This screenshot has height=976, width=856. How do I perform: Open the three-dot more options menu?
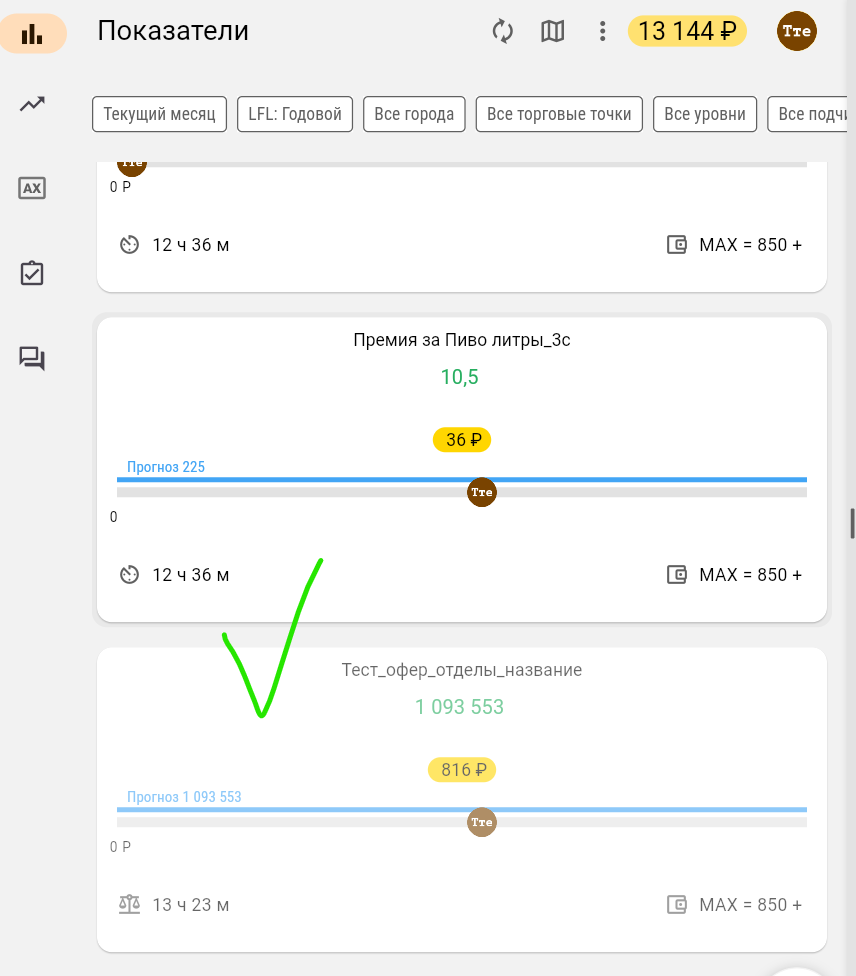pyautogui.click(x=602, y=31)
